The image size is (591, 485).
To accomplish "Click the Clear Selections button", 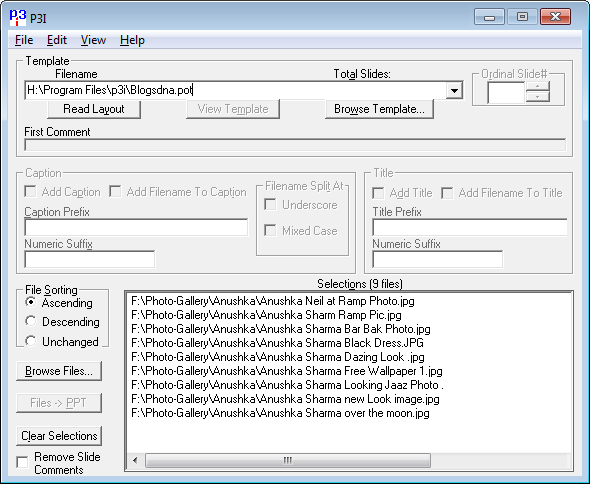I will 59,436.
